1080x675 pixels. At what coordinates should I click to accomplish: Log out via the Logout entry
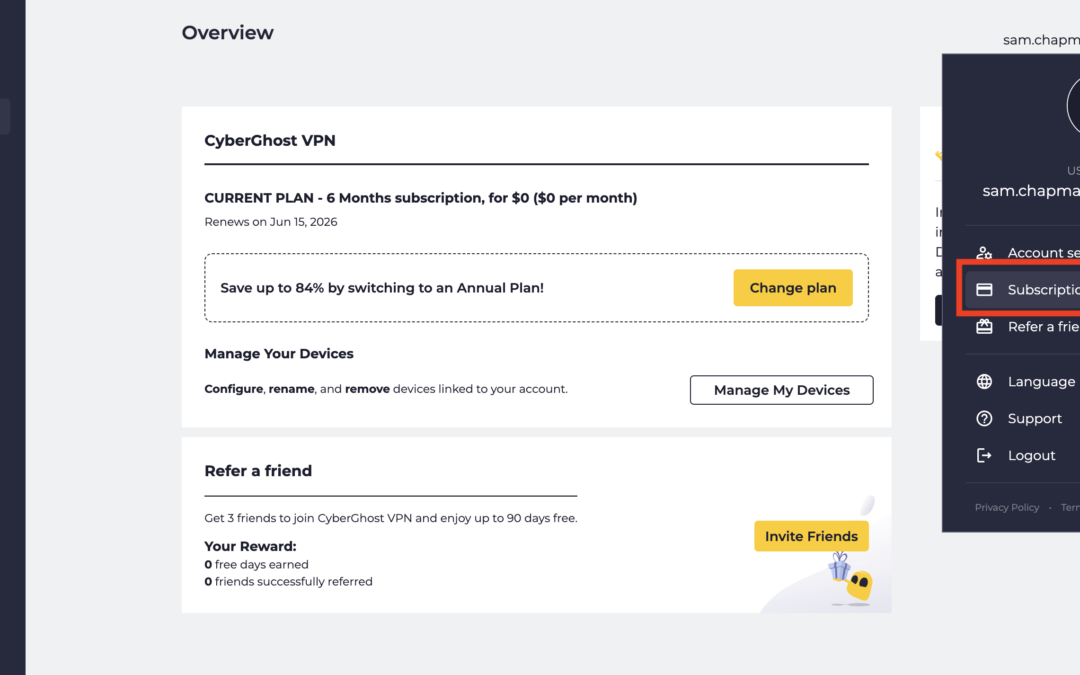pos(1031,456)
